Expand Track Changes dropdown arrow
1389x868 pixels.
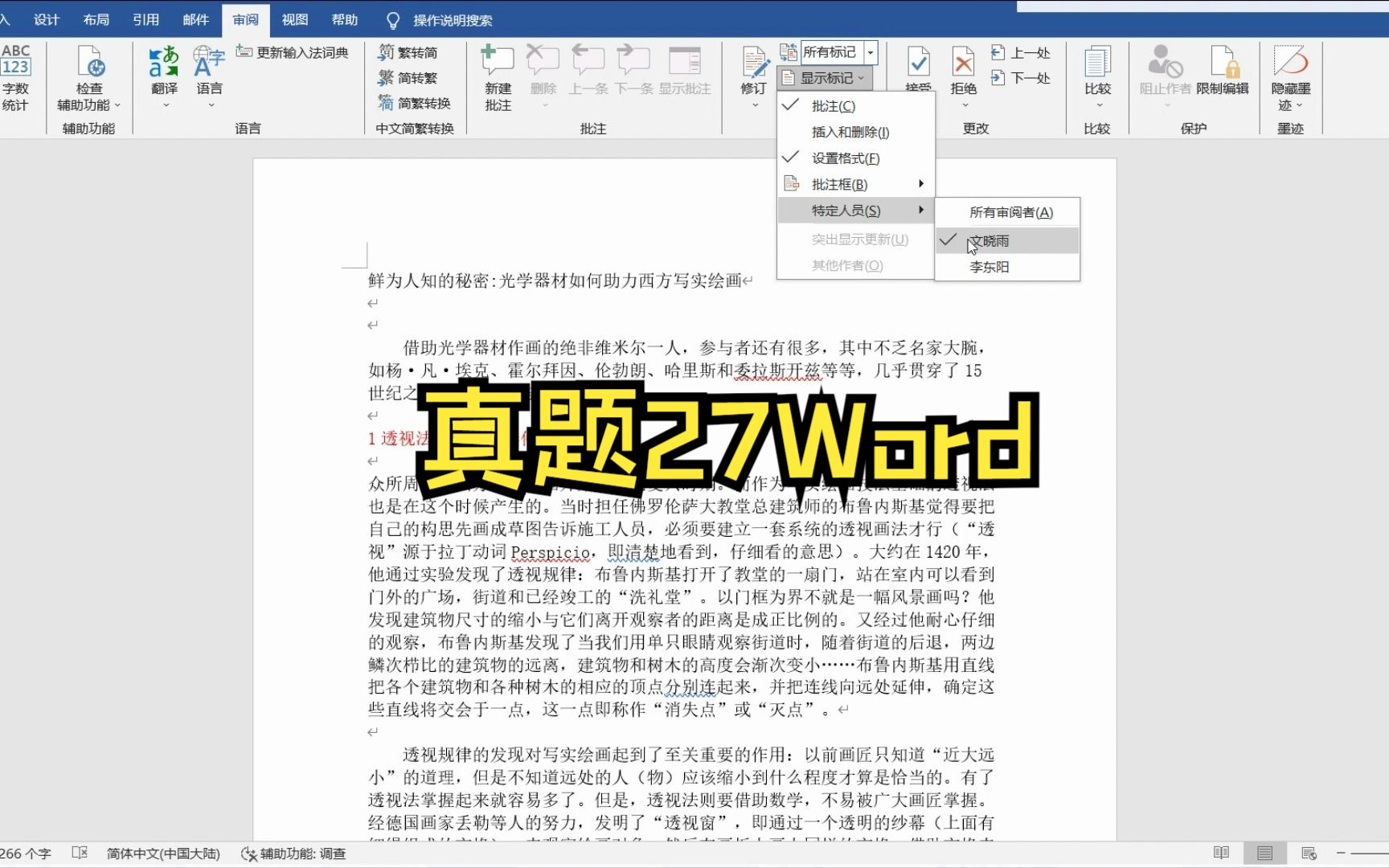754,105
